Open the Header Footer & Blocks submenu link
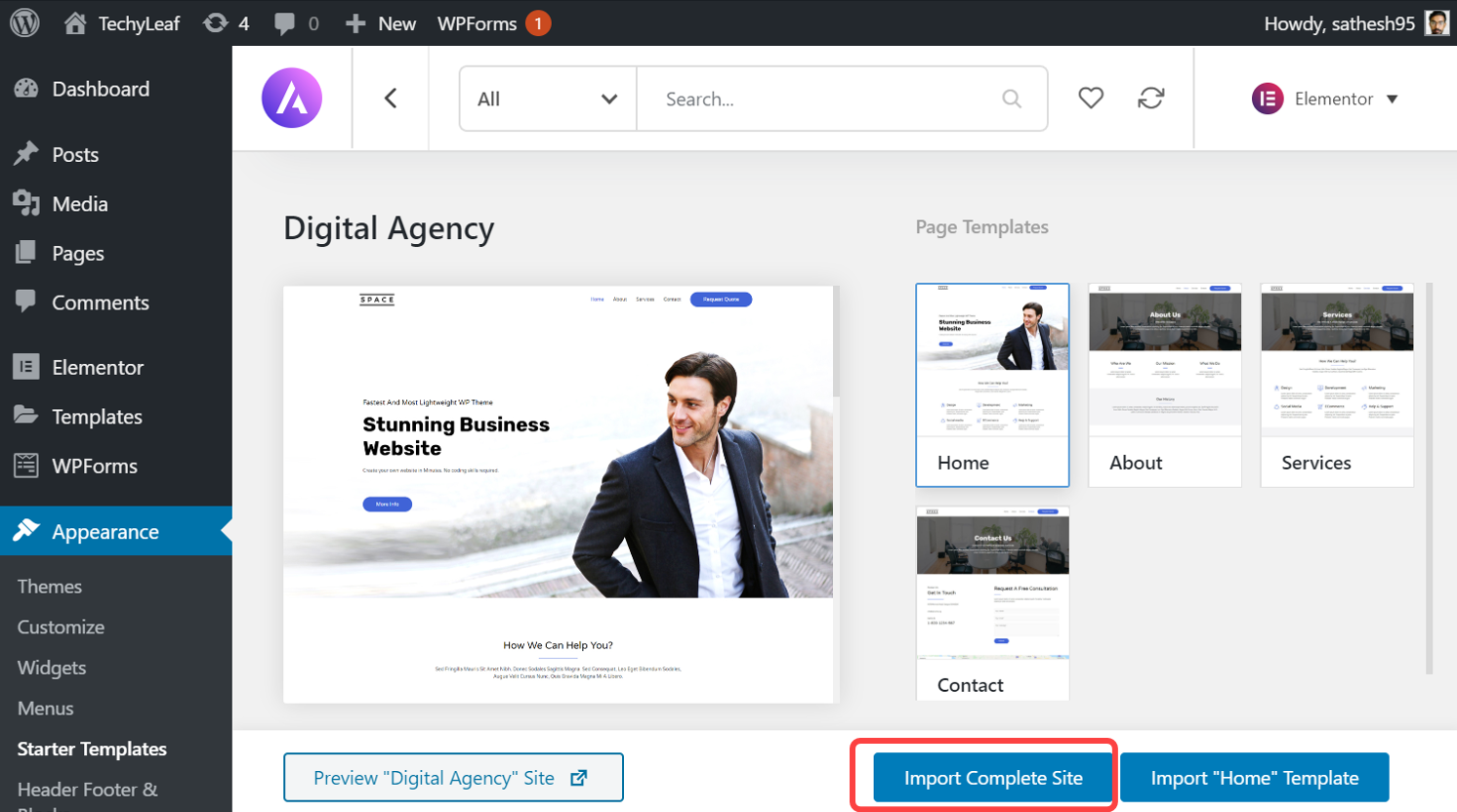 click(88, 795)
